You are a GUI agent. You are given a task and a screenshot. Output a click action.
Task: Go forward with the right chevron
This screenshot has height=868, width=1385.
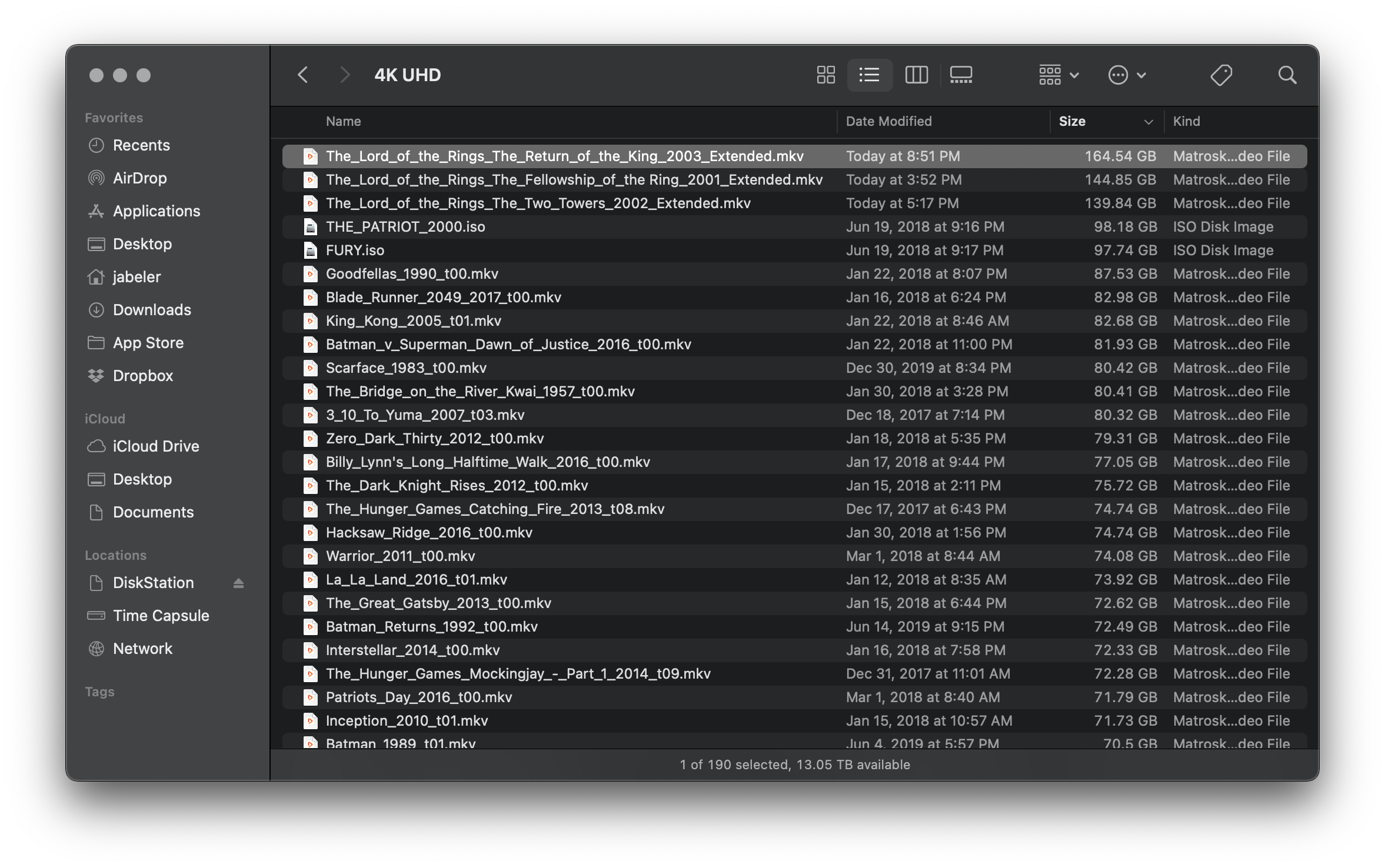(345, 75)
